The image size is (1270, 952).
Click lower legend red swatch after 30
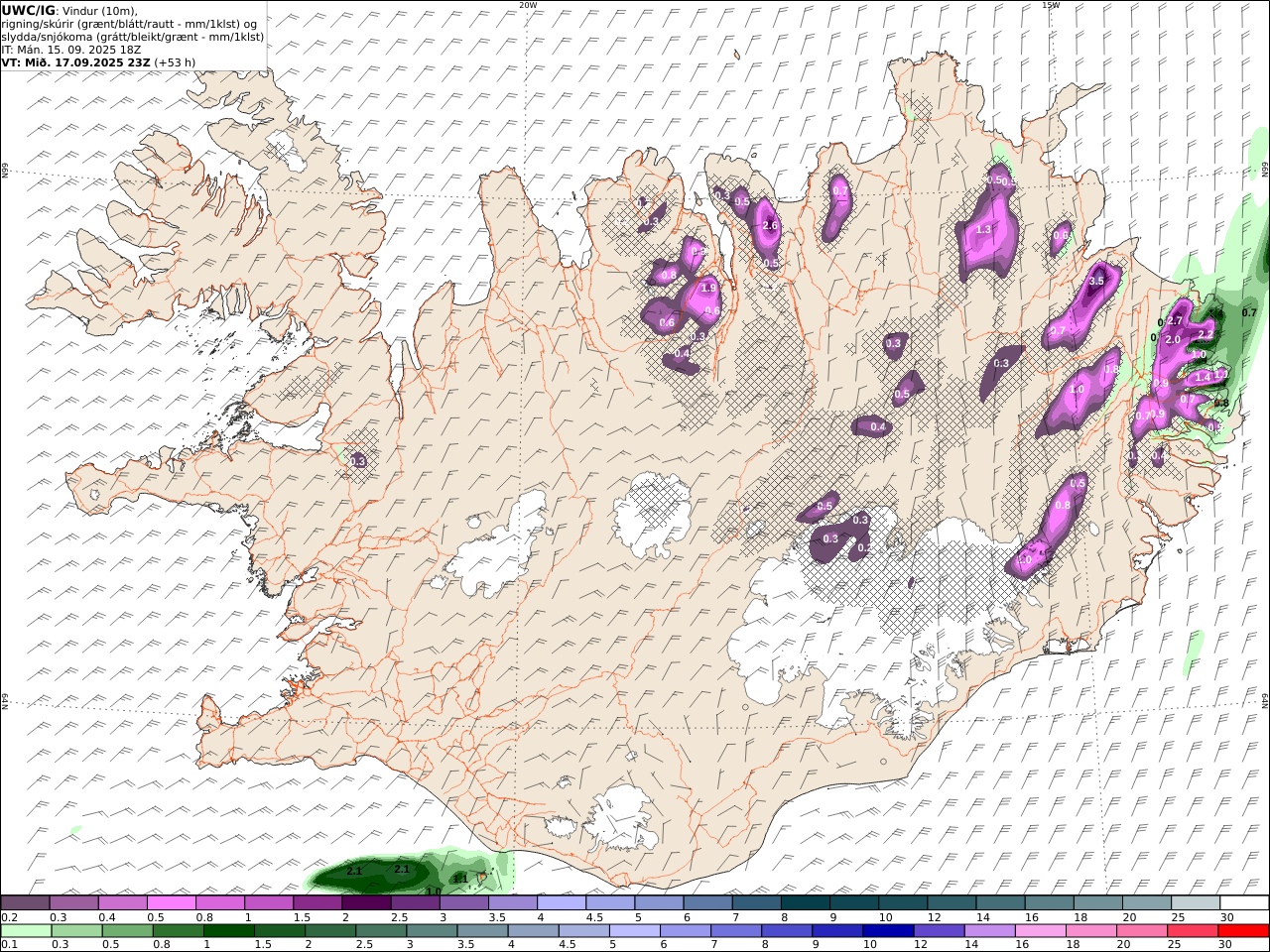coord(1244,931)
